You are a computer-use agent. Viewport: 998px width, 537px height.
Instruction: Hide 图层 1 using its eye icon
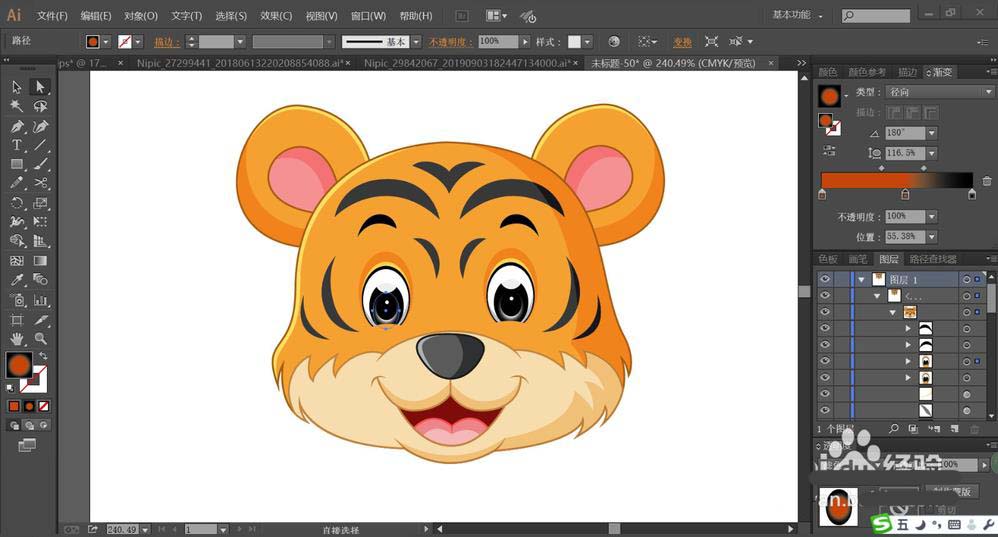point(825,280)
